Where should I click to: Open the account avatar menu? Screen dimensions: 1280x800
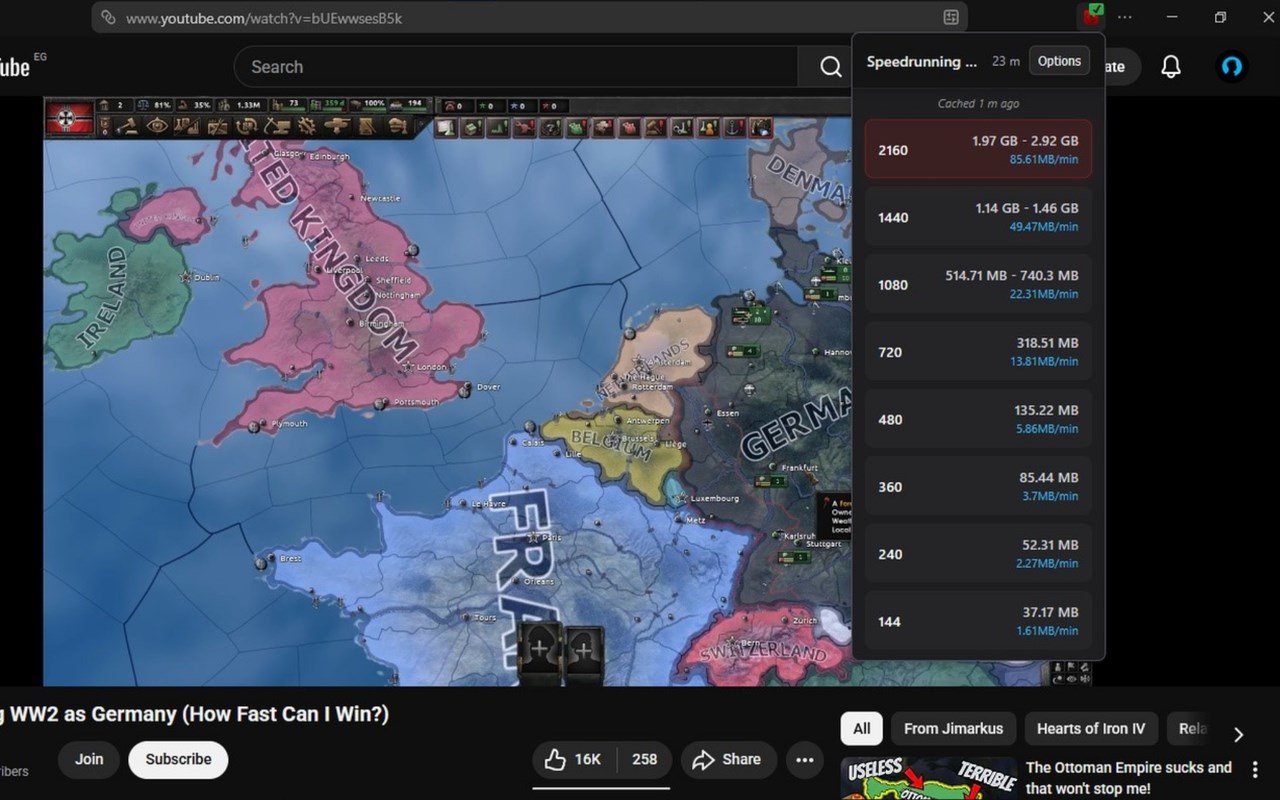coord(1231,67)
